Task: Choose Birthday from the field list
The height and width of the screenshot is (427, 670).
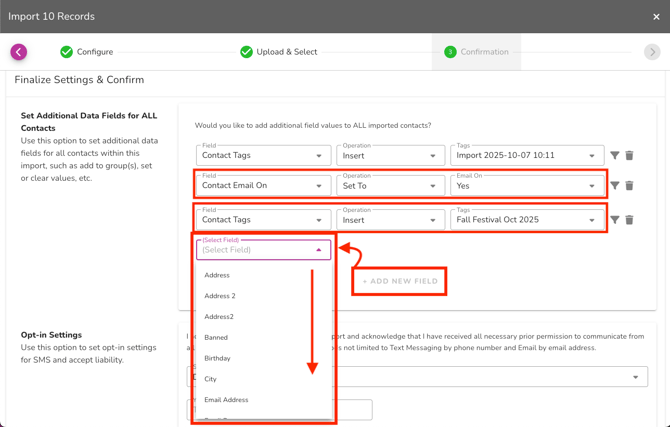Action: (218, 358)
